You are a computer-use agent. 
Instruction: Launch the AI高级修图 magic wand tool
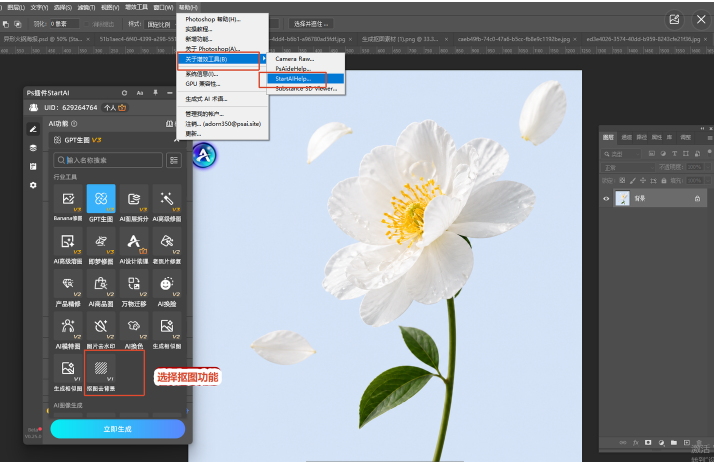(x=167, y=203)
